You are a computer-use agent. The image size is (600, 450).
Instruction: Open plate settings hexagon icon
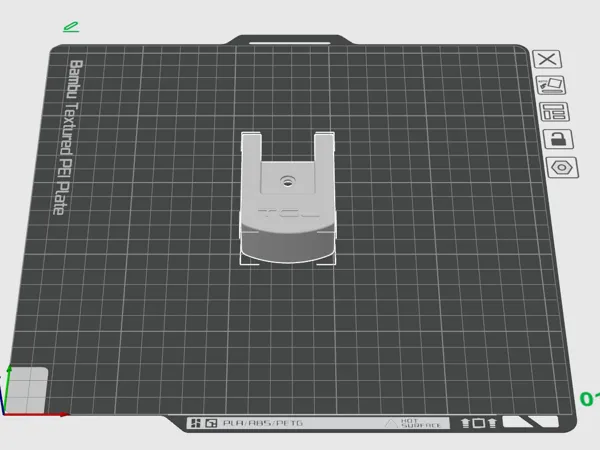click(562, 168)
